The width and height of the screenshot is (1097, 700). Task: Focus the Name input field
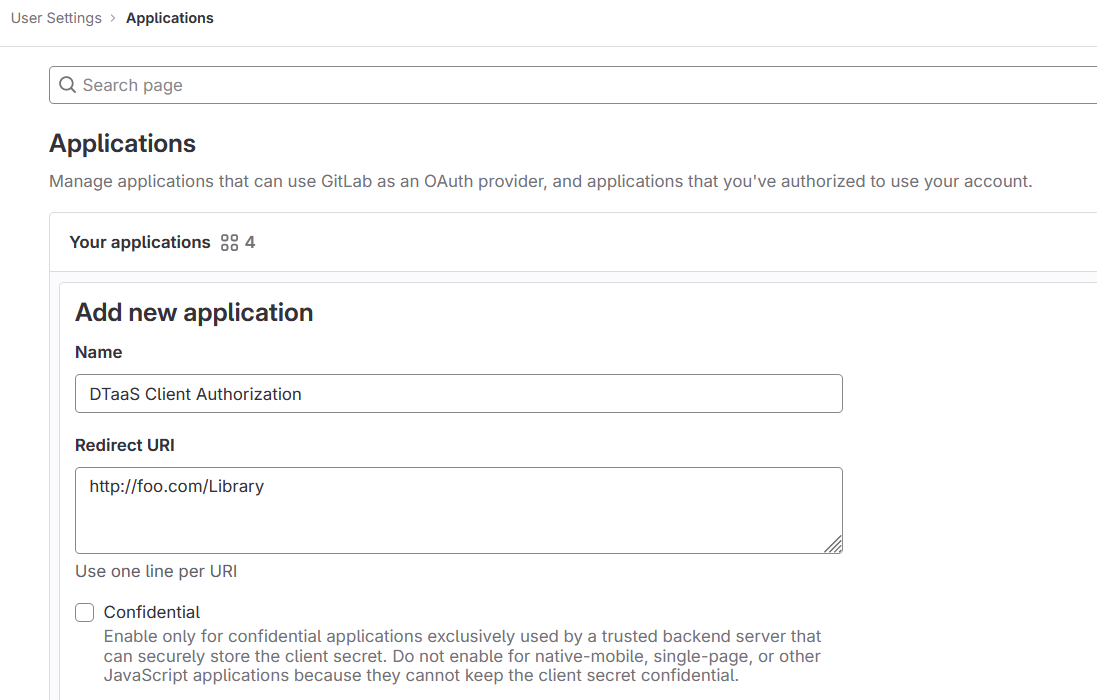pyautogui.click(x=458, y=393)
